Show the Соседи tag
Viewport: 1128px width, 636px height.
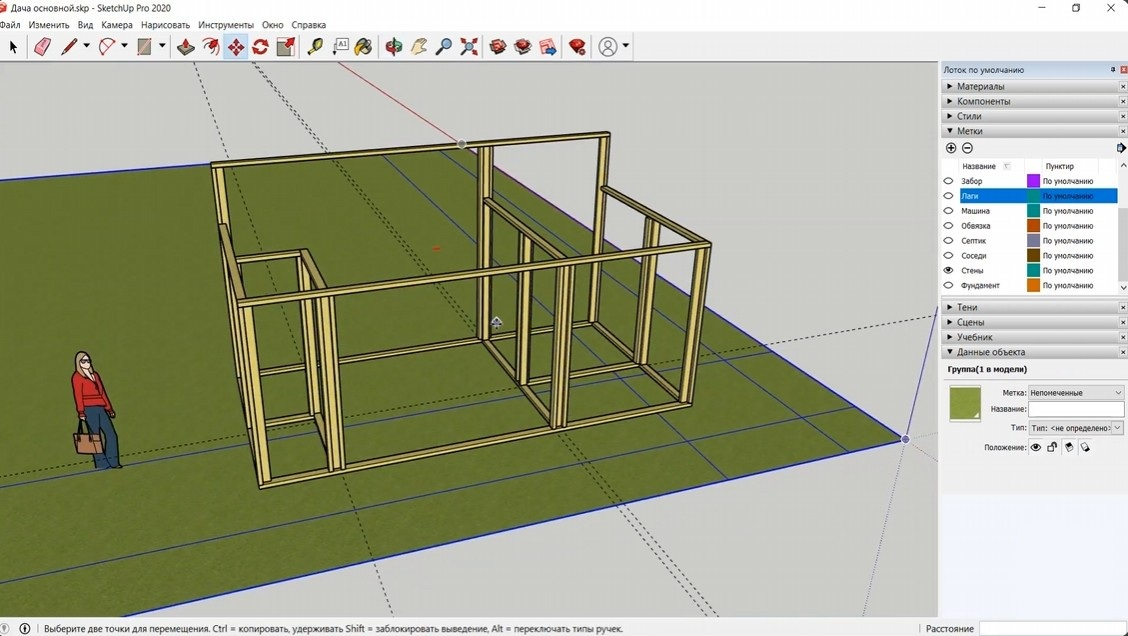(x=948, y=255)
